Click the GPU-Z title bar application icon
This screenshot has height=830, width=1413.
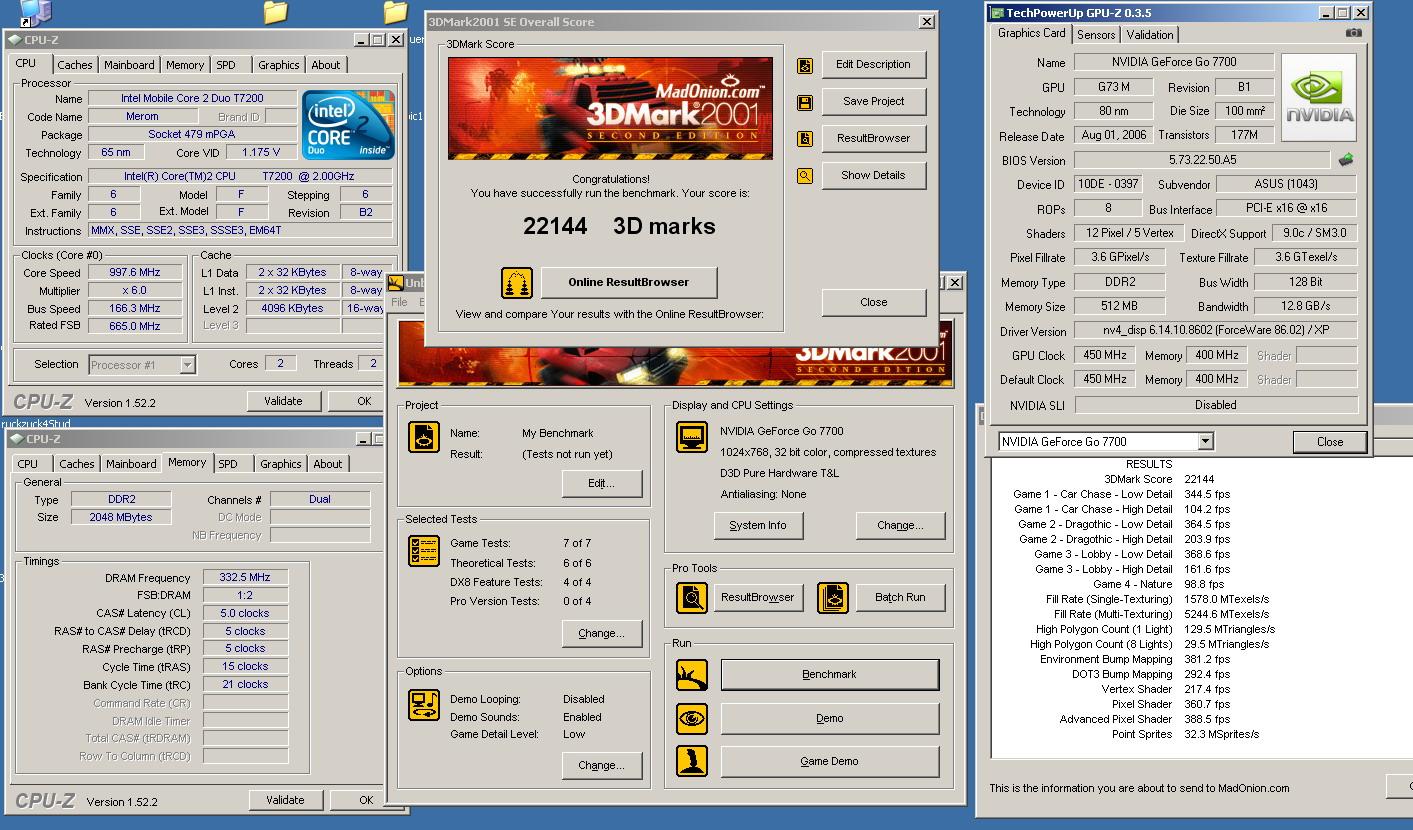pyautogui.click(x=996, y=13)
